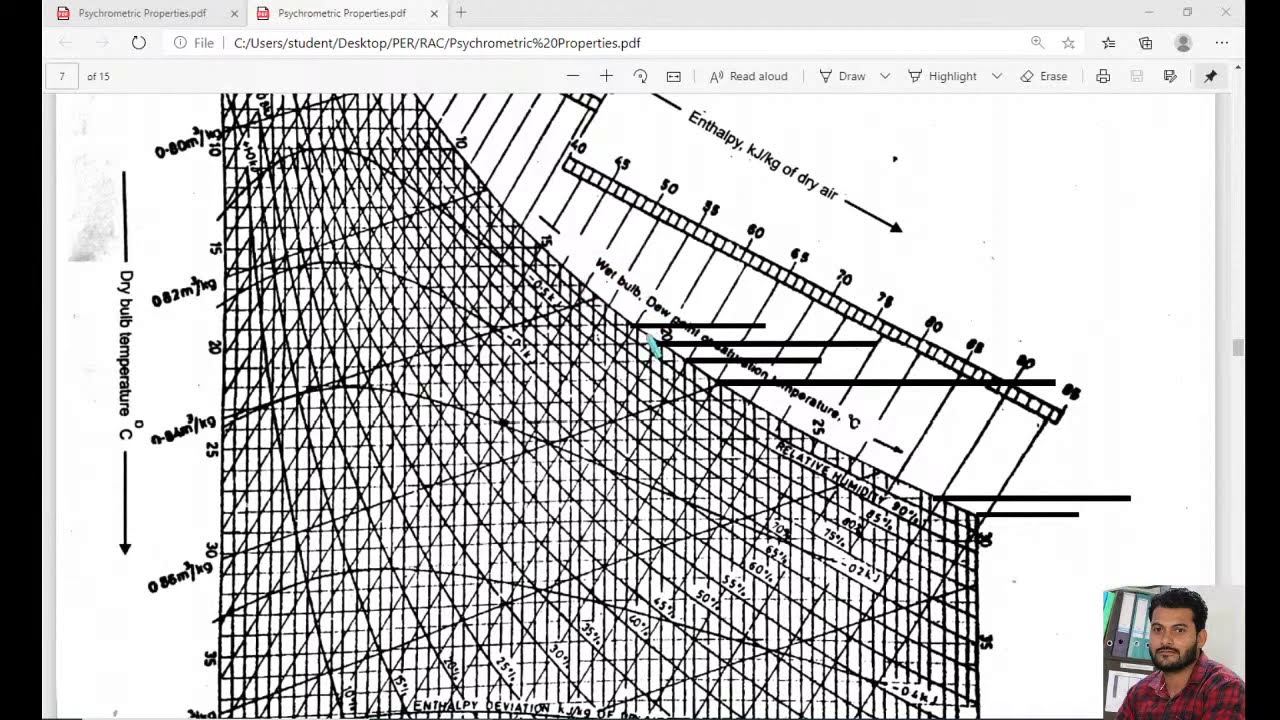Save the PDF

point(1137,76)
